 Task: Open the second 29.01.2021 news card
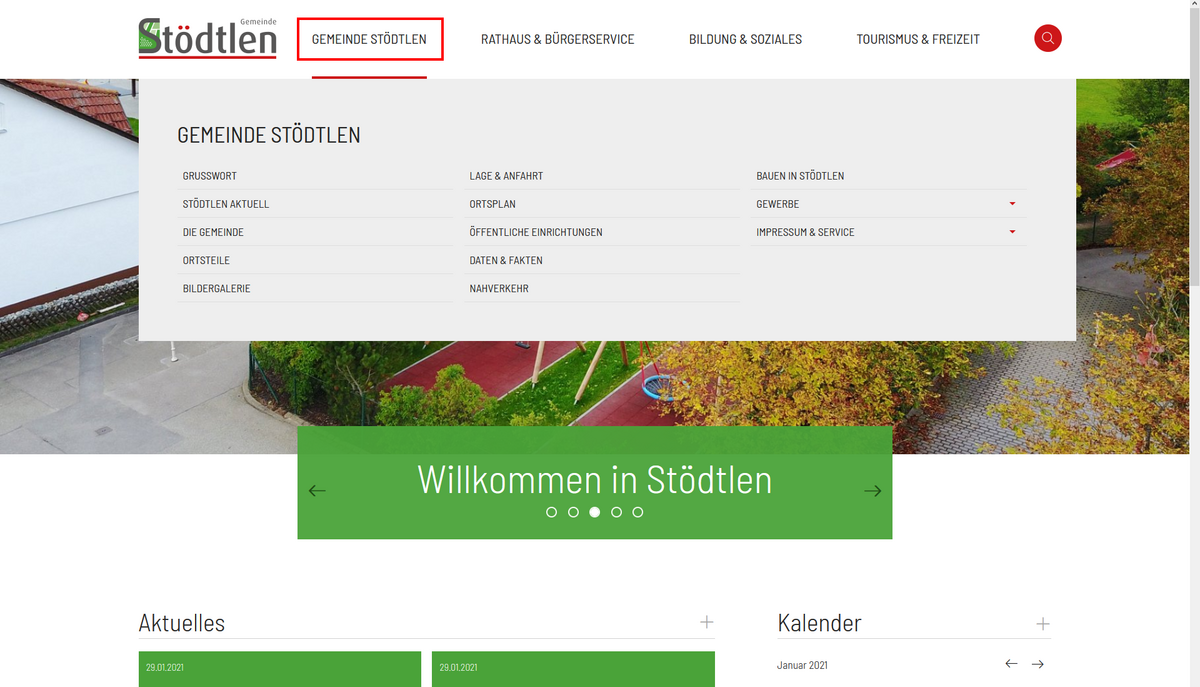pyautogui.click(x=573, y=669)
